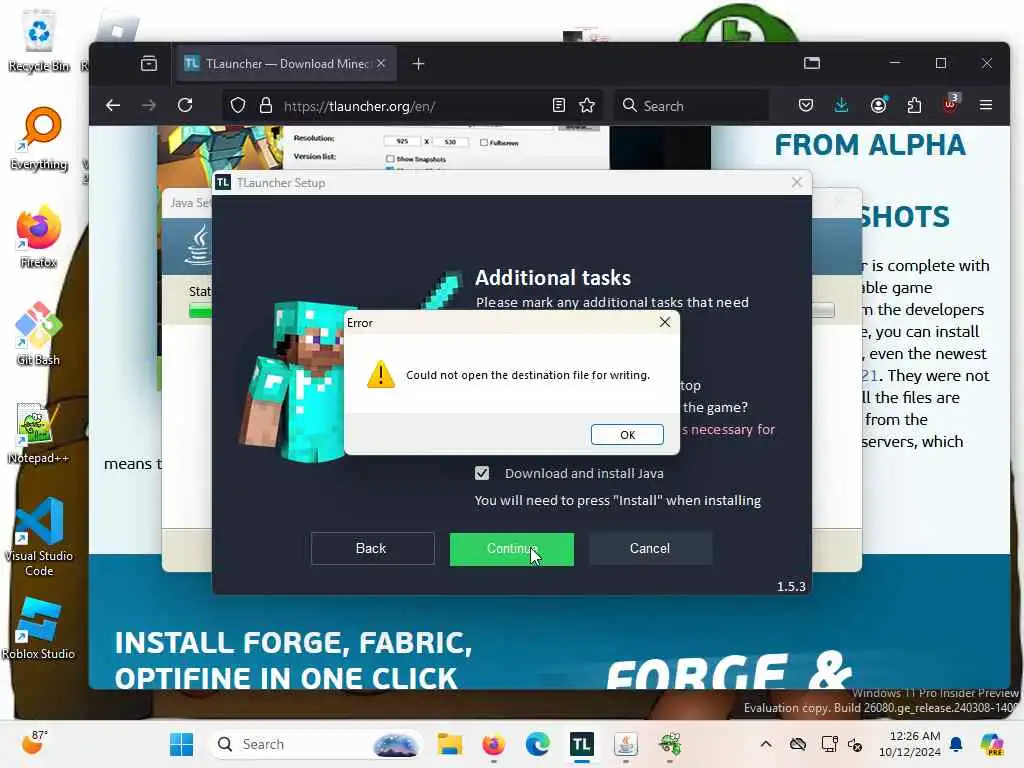The width and height of the screenshot is (1024, 768).
Task: Bookmark this page with the star icon
Action: click(586, 105)
